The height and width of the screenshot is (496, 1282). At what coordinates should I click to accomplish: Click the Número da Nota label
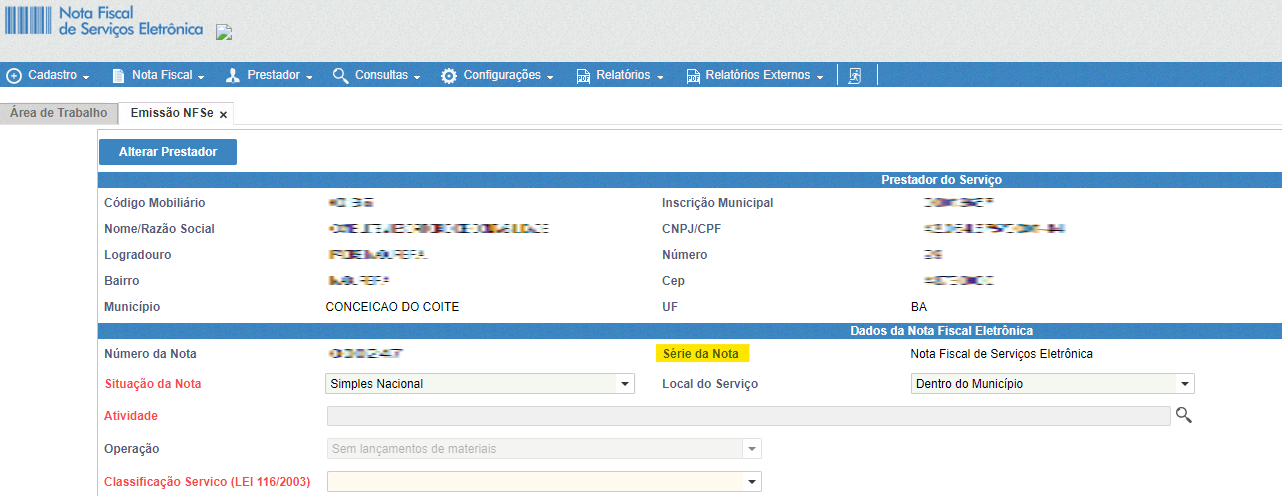click(150, 354)
